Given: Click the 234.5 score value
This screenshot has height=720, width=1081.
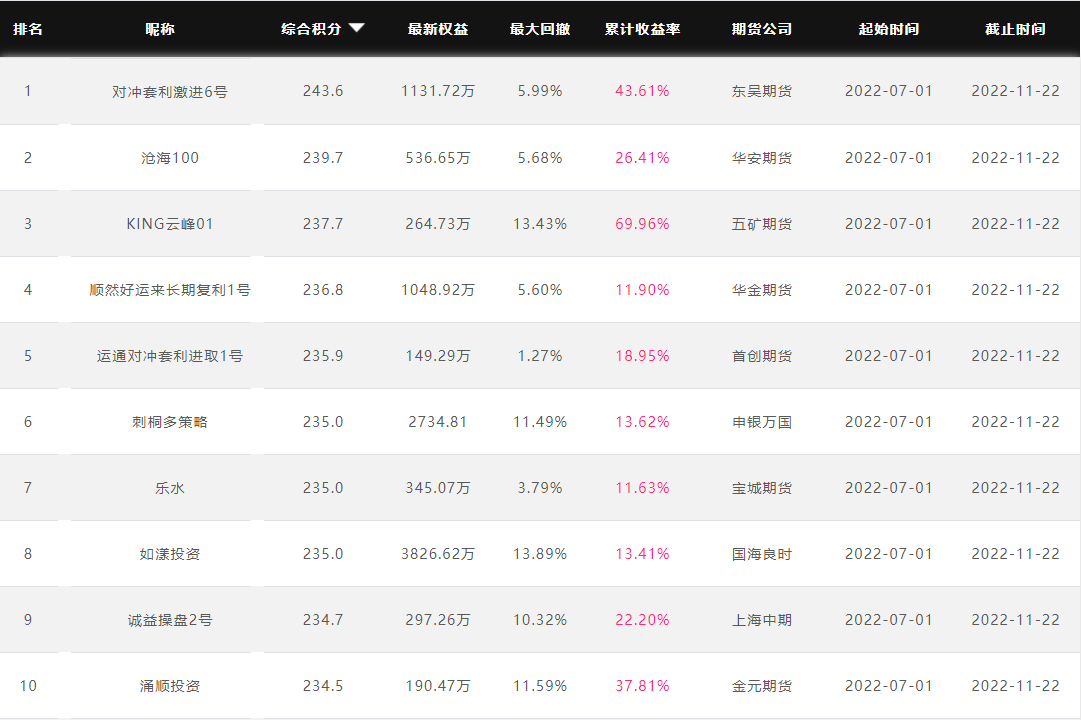Looking at the screenshot, I should 323,686.
